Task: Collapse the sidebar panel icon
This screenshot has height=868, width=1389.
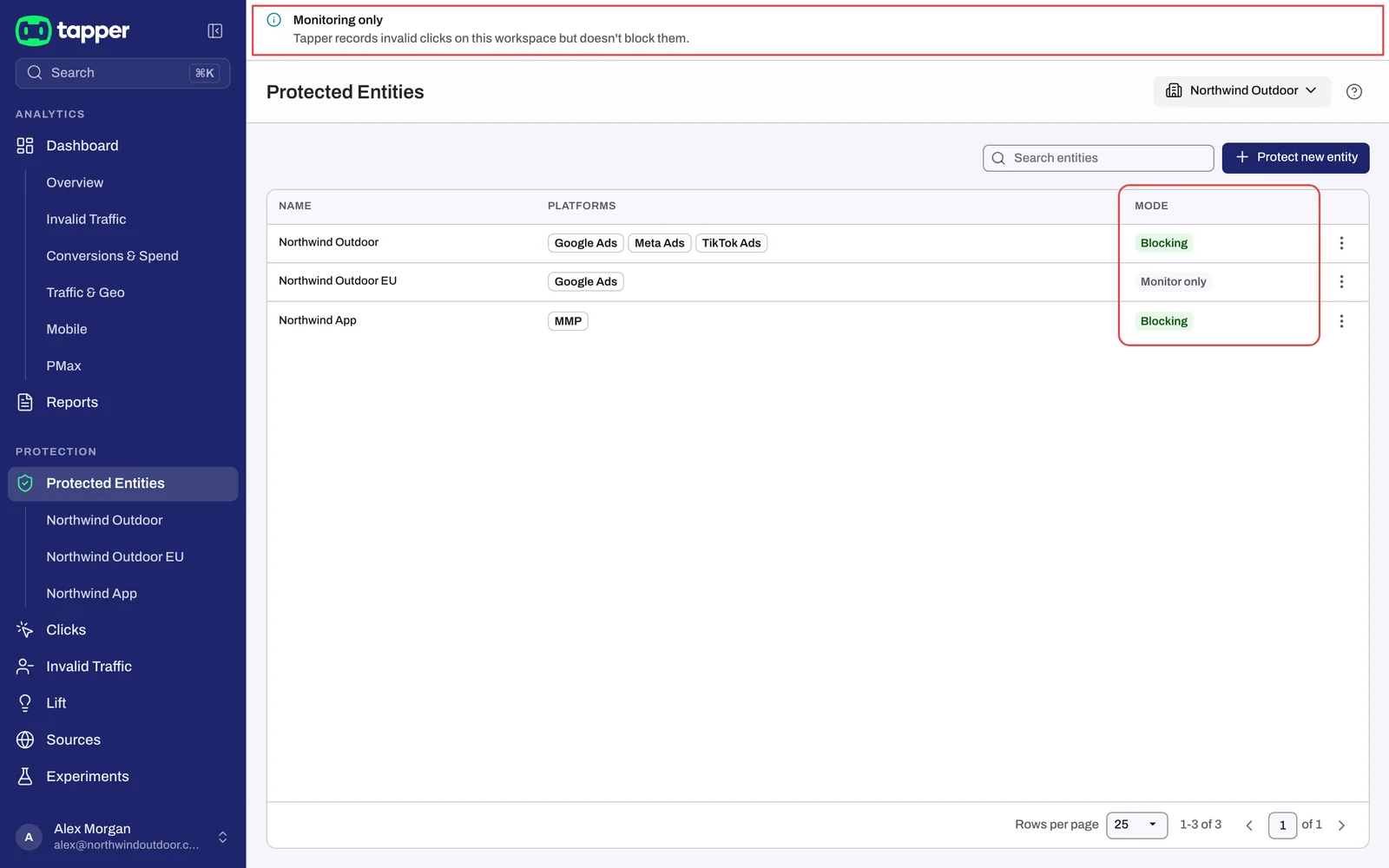Action: tap(215, 31)
